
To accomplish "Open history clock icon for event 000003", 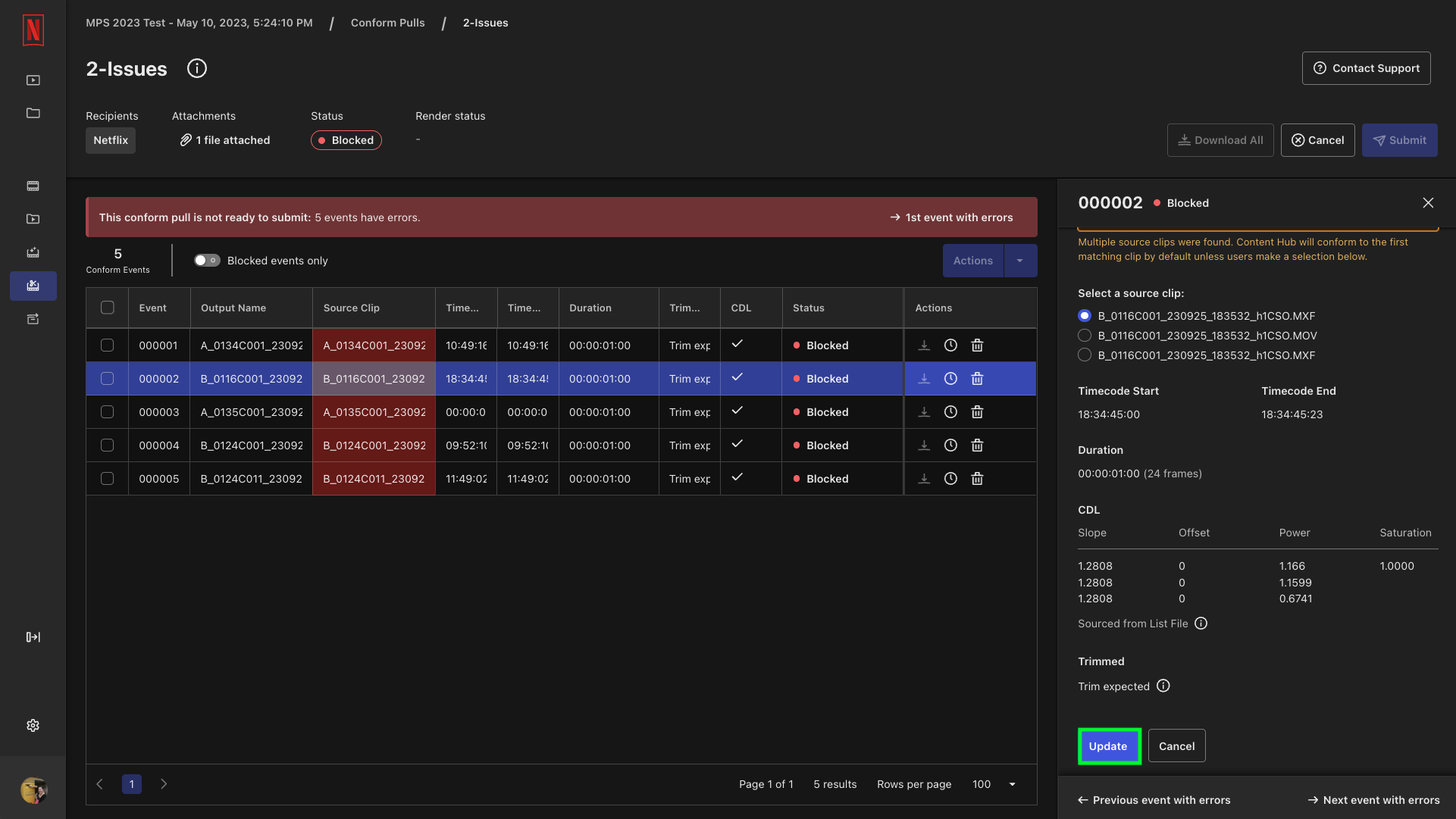I will 950,412.
